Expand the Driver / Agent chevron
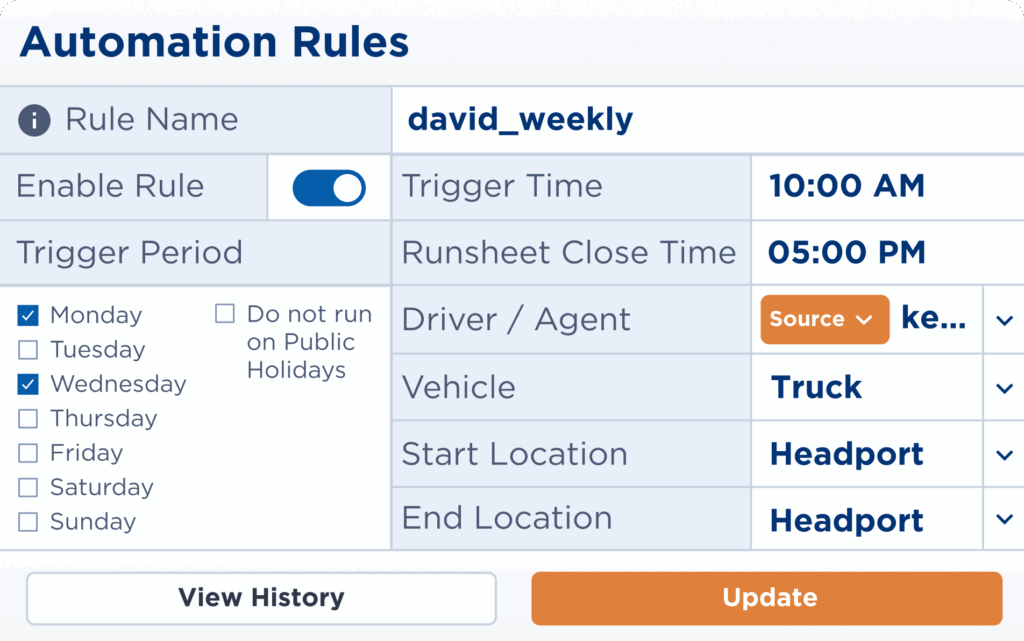 [1004, 321]
